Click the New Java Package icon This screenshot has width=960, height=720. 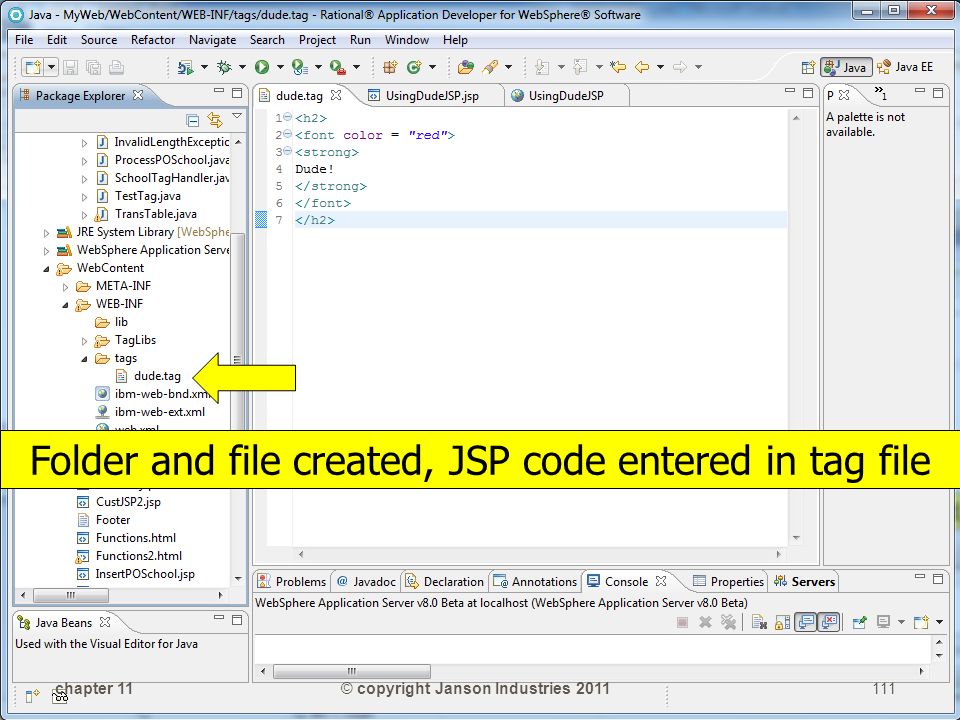pyautogui.click(x=390, y=67)
